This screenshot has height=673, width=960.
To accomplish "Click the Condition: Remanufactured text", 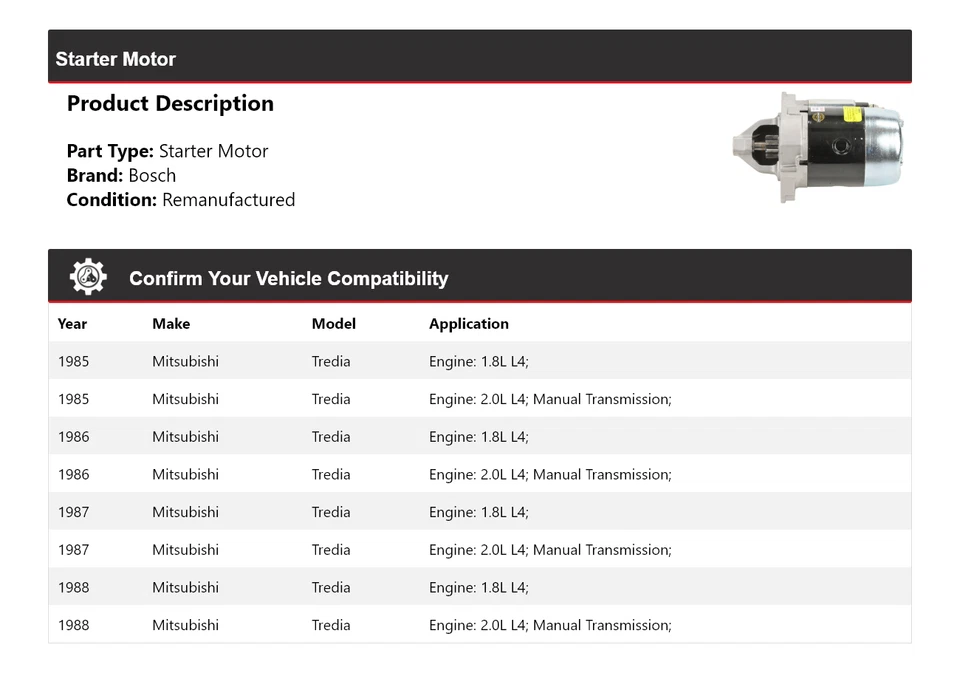I will pyautogui.click(x=180, y=200).
